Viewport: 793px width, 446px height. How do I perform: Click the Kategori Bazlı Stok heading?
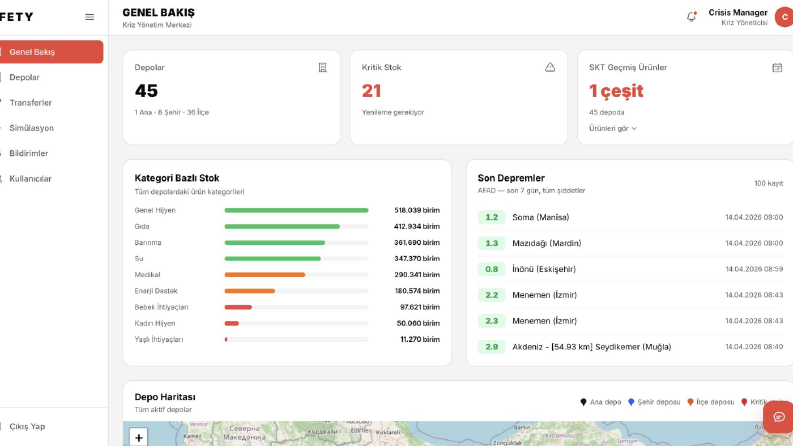[x=177, y=178]
